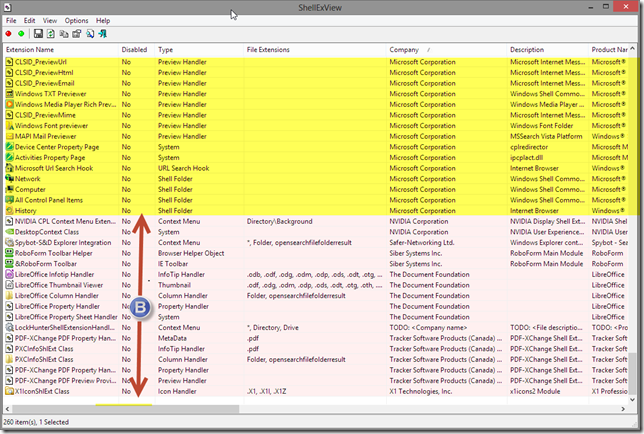The width and height of the screenshot is (644, 434).
Task: Click the Windows Font previewer row icon
Action: [x=9, y=126]
